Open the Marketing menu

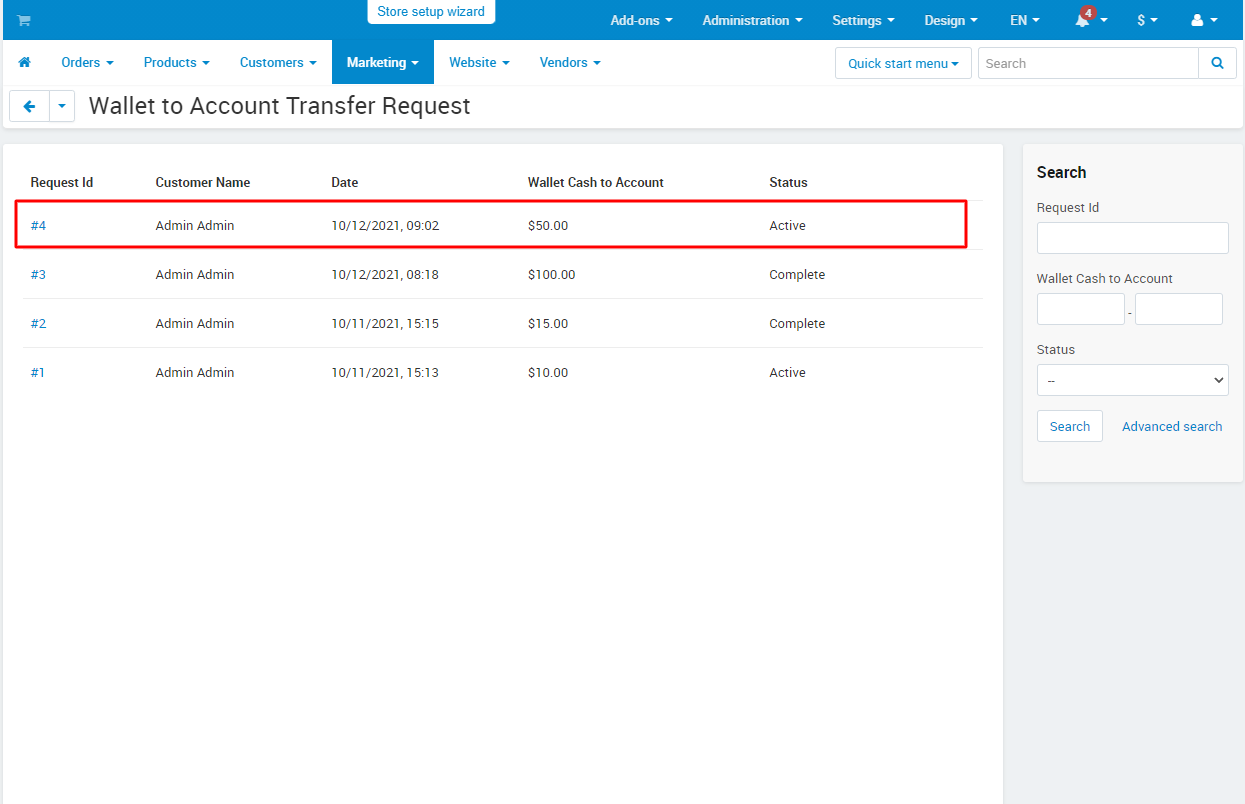383,62
